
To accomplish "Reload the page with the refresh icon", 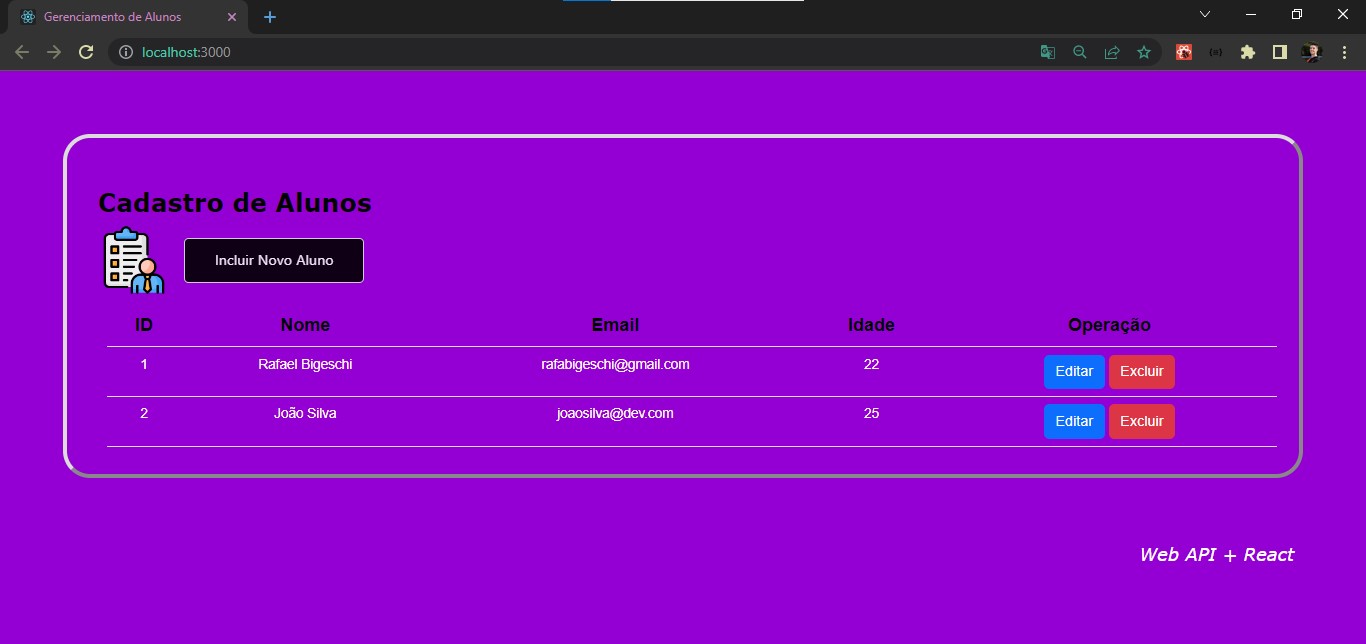I will (86, 52).
